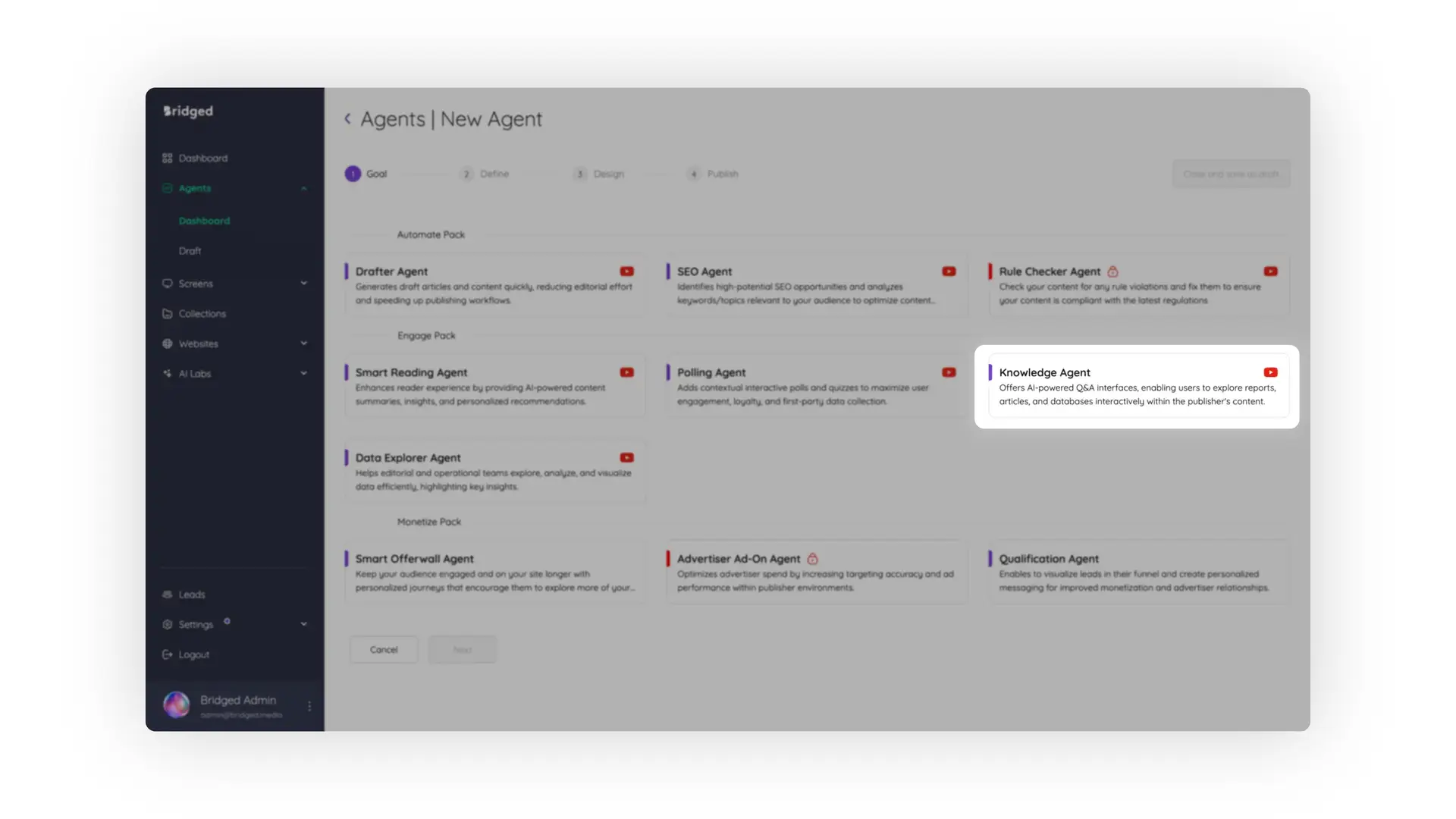Collapse the Agents section in the sidebar
The height and width of the screenshot is (819, 1456).
pyautogui.click(x=303, y=188)
